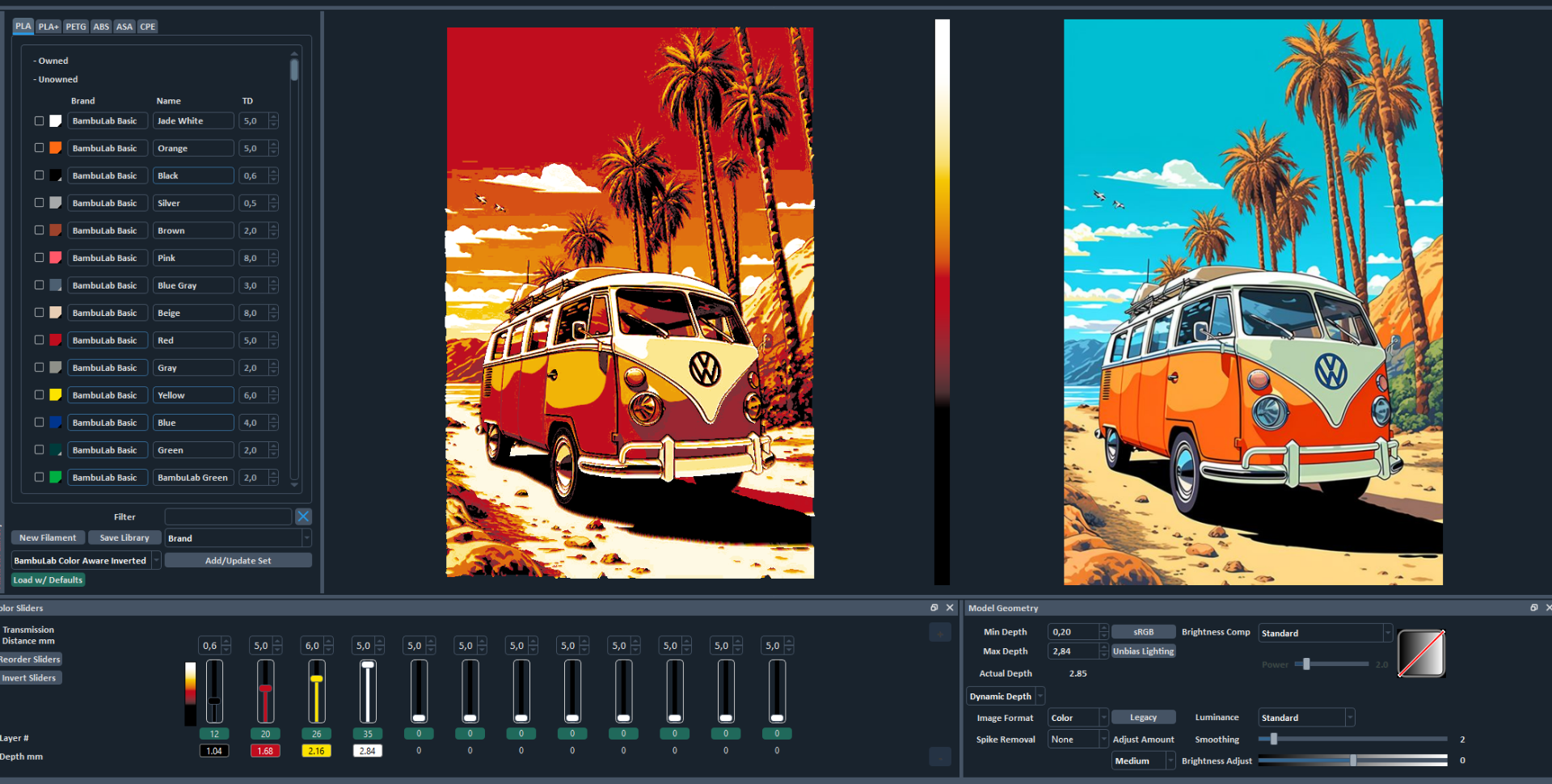
Task: Click the Save Library button
Action: (124, 537)
